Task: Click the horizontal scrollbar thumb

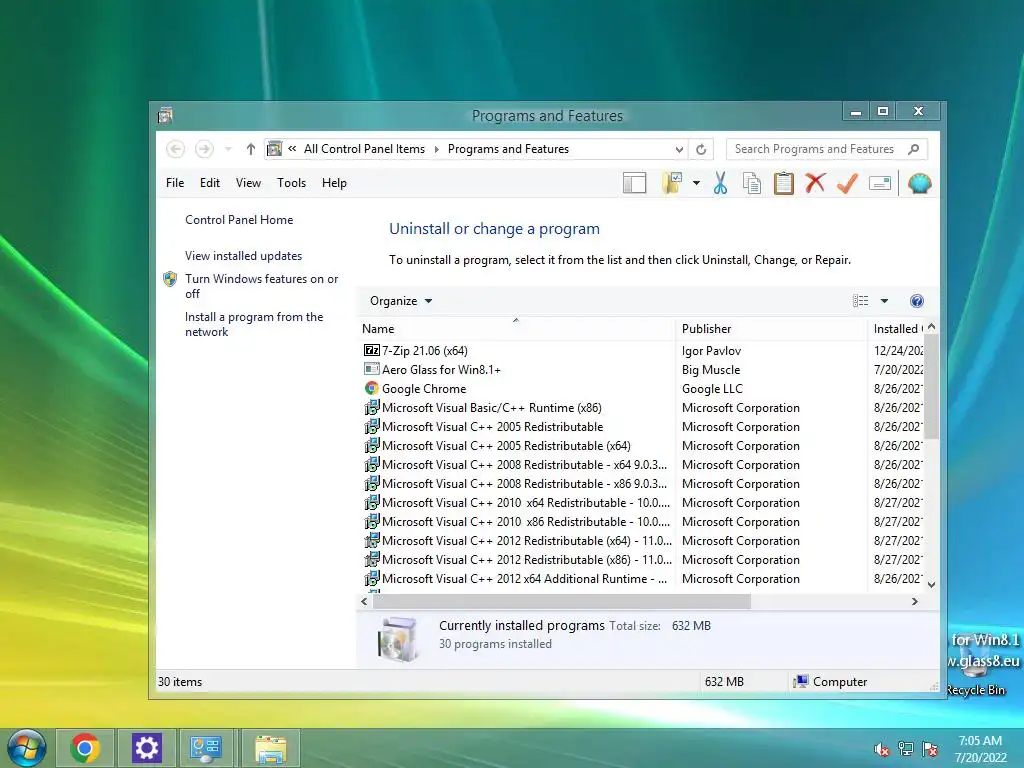Action: [x=562, y=601]
